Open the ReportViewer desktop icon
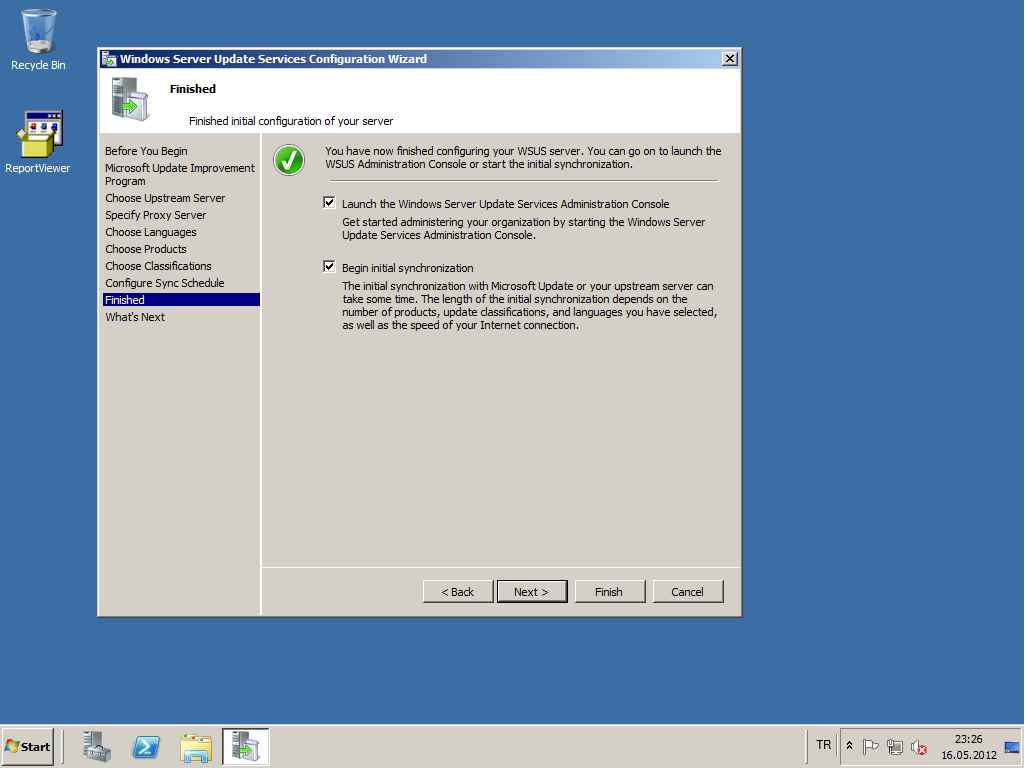The image size is (1026, 771). pos(38,140)
